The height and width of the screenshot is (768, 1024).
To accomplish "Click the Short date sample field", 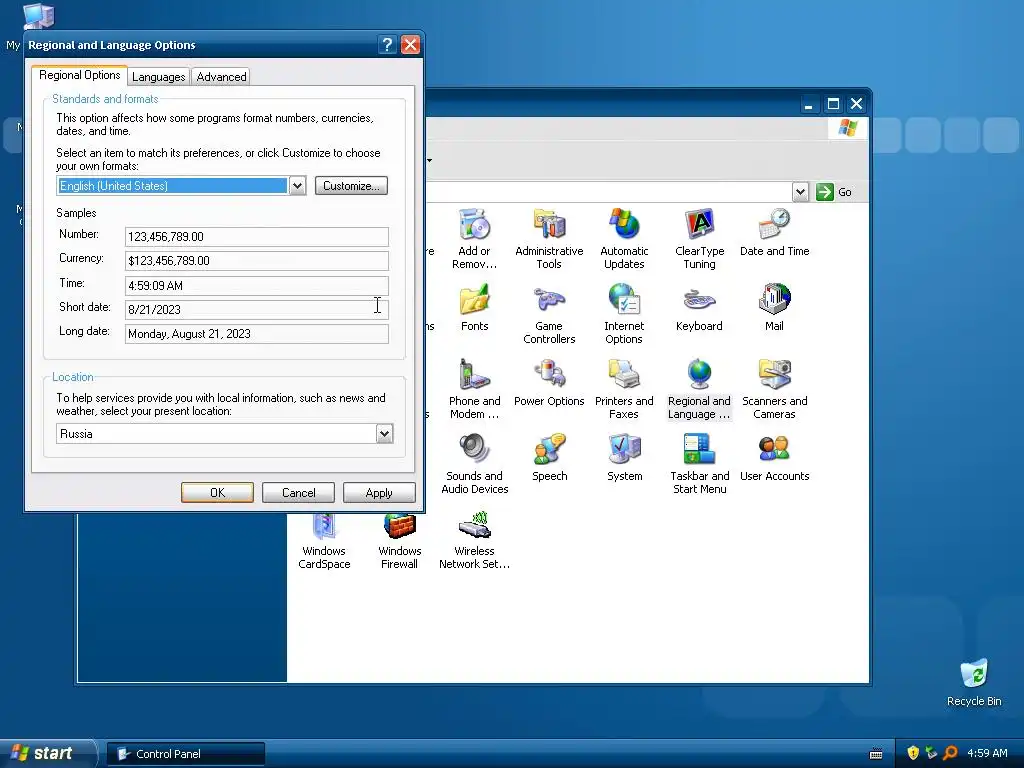I will (x=257, y=310).
